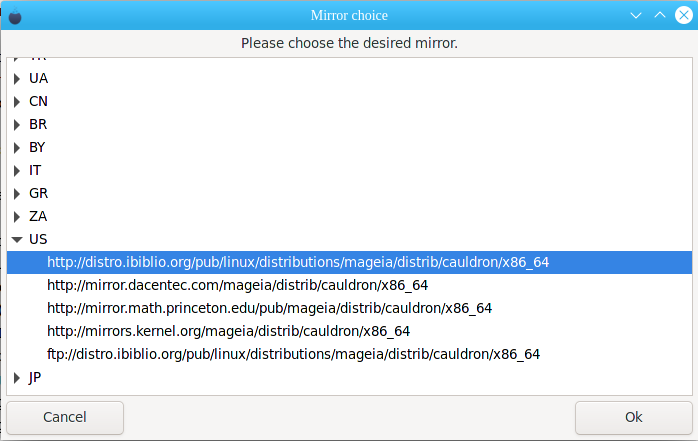
Task: Choose the mirror.math.princeton.edu mirror
Action: click(349, 308)
